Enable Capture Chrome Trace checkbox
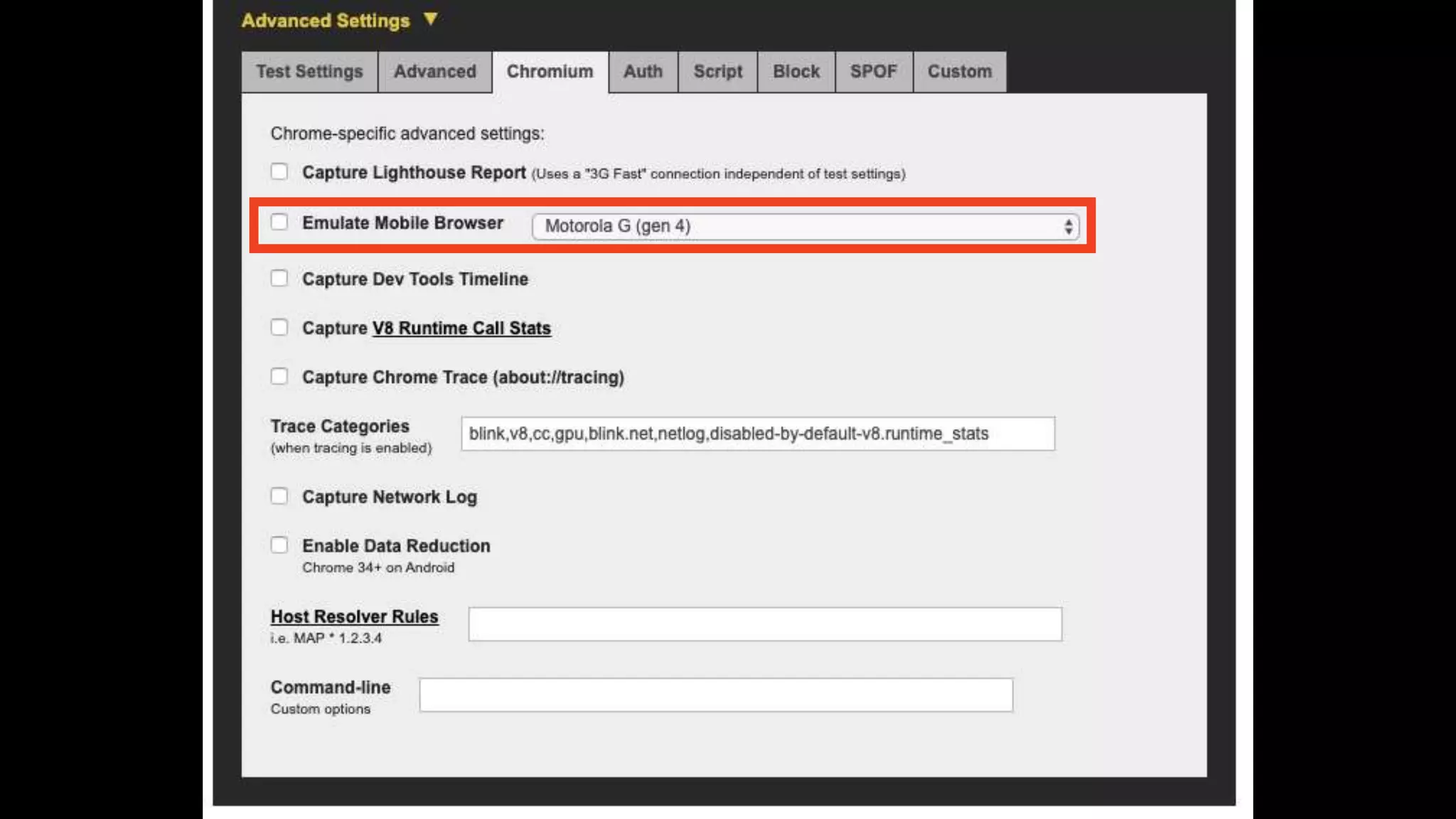This screenshot has height=819, width=1456. tap(279, 376)
